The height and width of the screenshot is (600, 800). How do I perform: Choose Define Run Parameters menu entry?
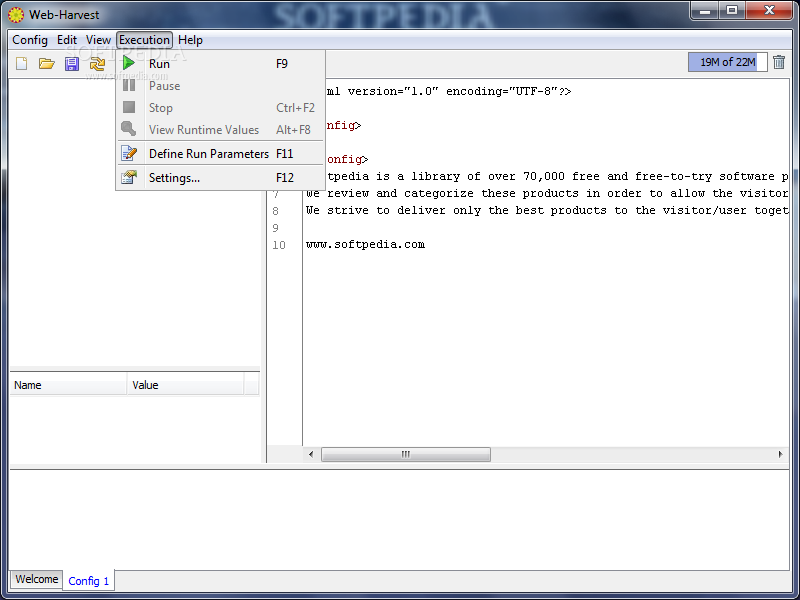click(220, 154)
